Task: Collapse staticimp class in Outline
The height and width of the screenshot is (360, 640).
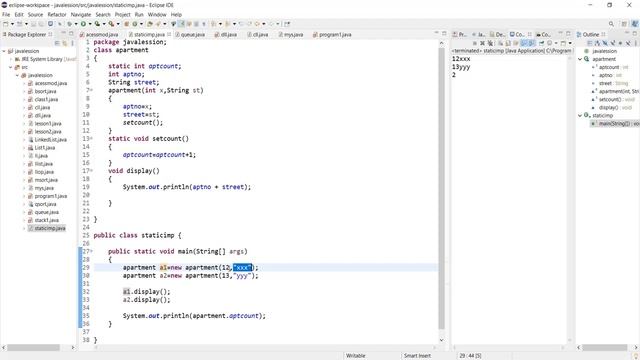Action: [580, 116]
